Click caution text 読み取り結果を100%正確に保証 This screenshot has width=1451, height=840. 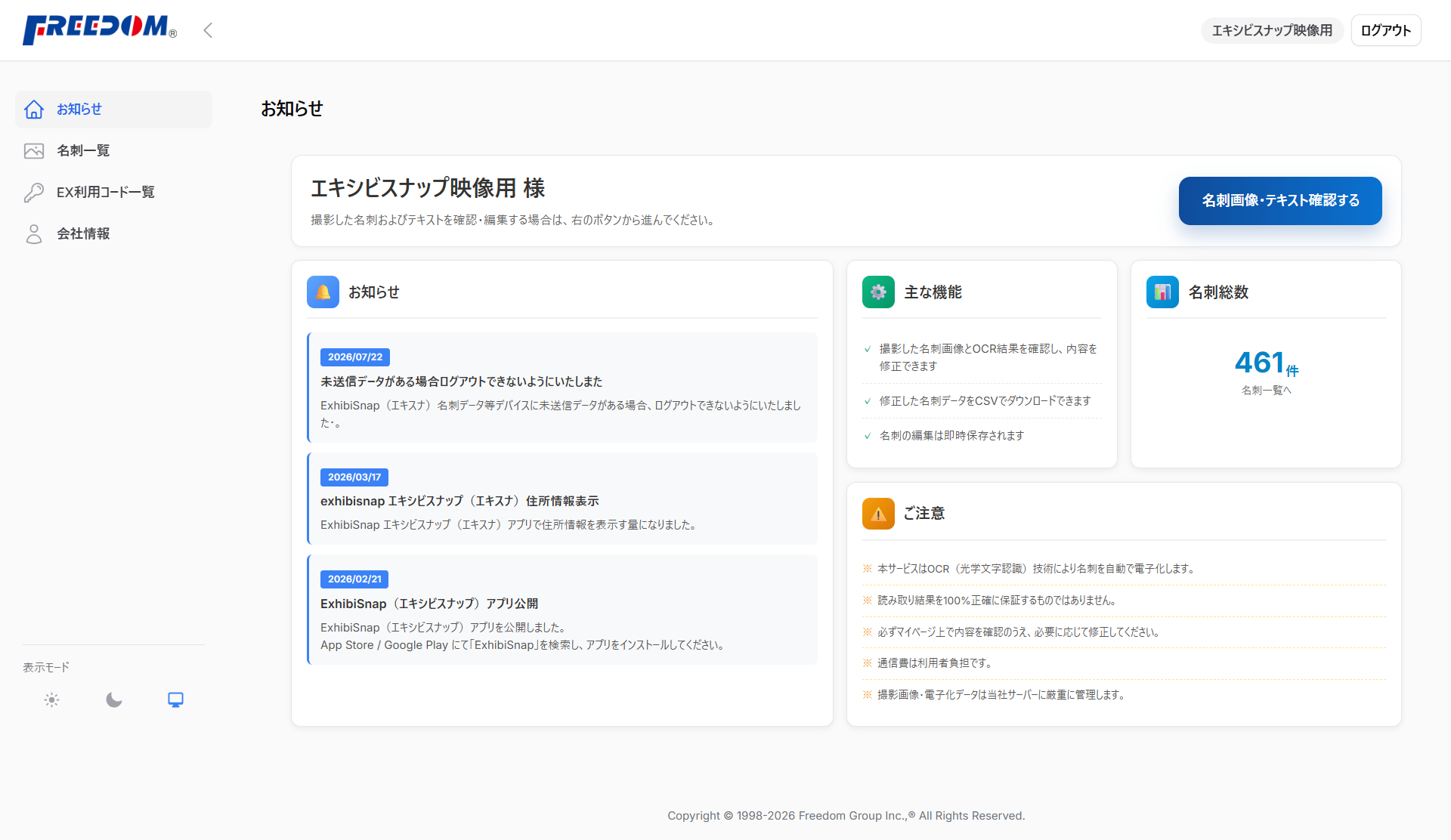point(998,601)
